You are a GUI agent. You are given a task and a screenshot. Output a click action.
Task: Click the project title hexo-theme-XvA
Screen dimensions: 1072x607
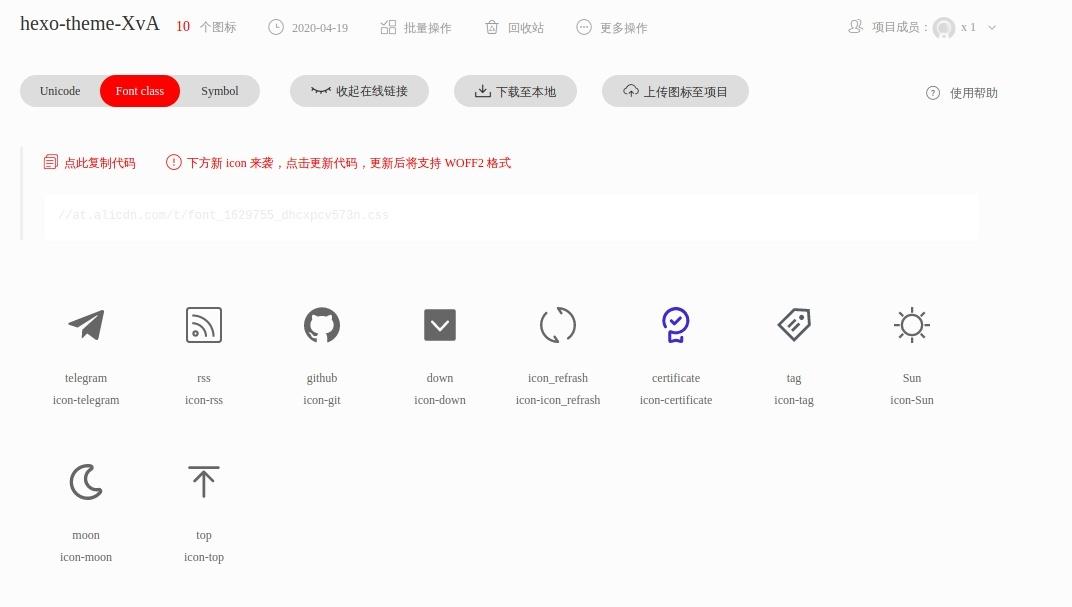tap(90, 23)
